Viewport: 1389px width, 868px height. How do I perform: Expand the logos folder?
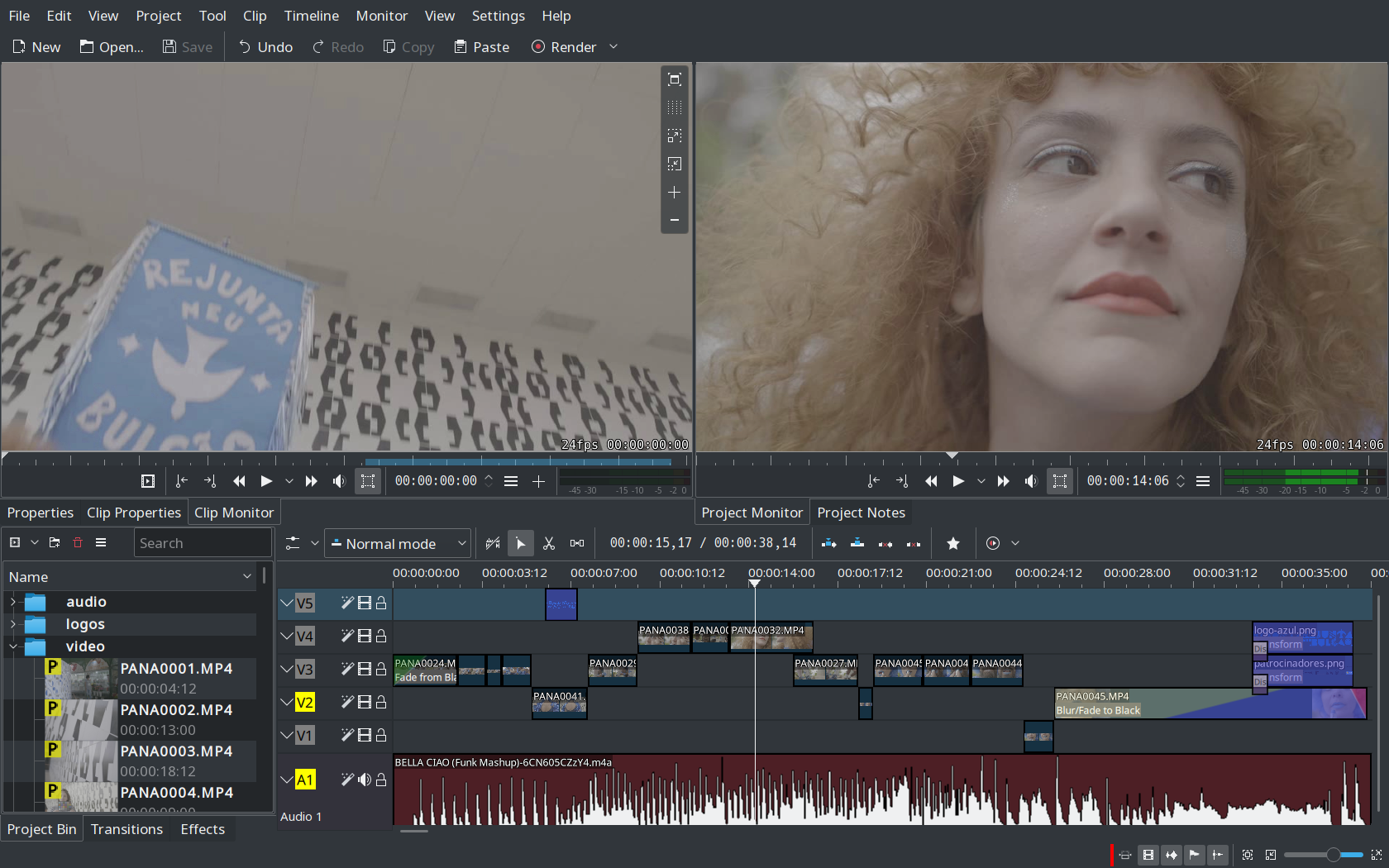click(x=12, y=624)
